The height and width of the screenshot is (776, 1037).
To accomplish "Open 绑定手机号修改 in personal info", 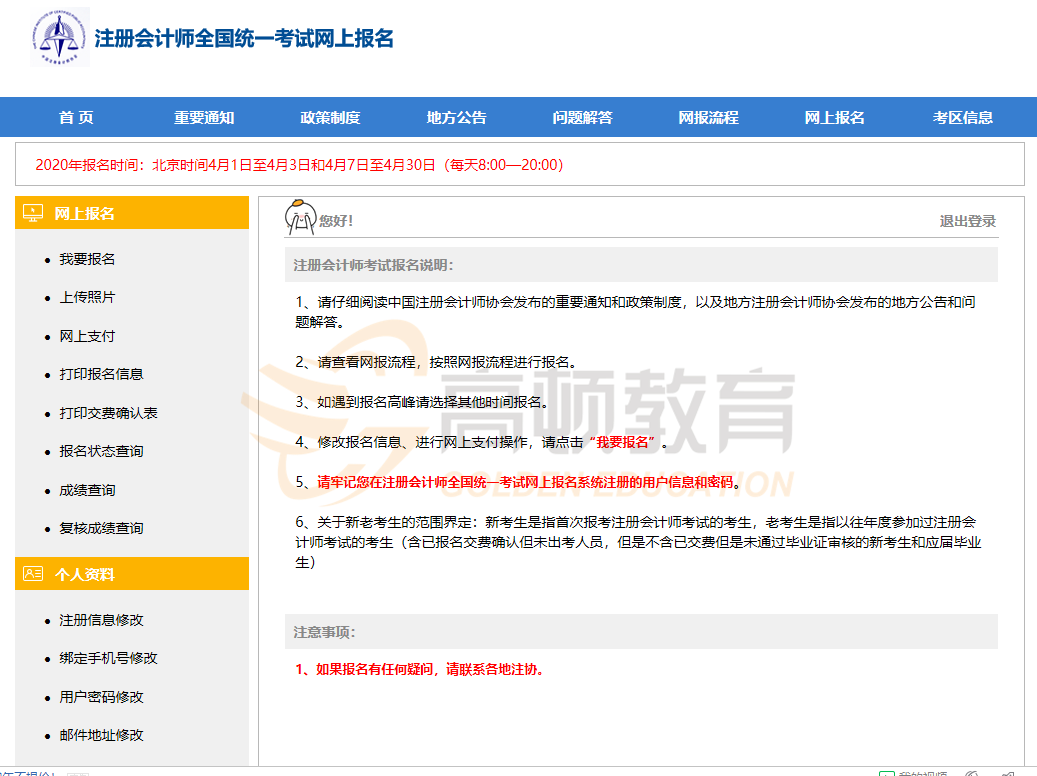I will [108, 658].
